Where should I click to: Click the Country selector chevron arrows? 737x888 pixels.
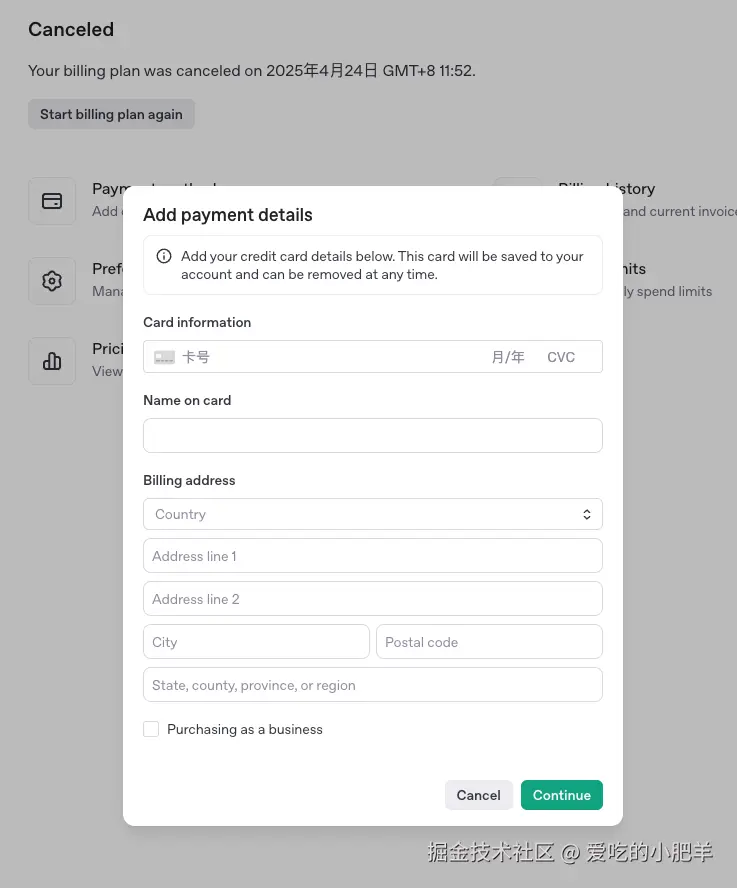(587, 514)
